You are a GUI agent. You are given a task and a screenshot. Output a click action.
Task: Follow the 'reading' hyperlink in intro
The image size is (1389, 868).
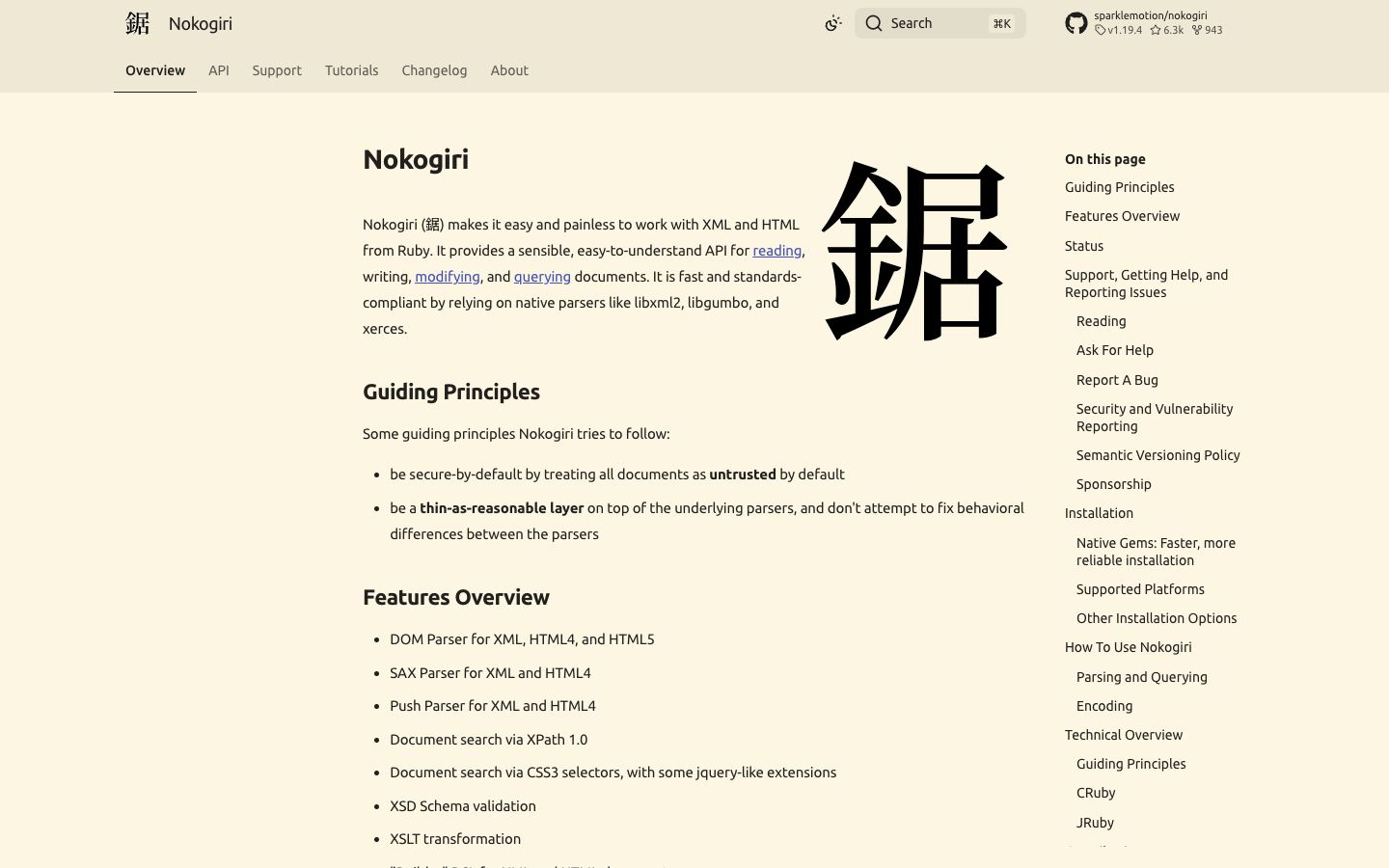(776, 251)
